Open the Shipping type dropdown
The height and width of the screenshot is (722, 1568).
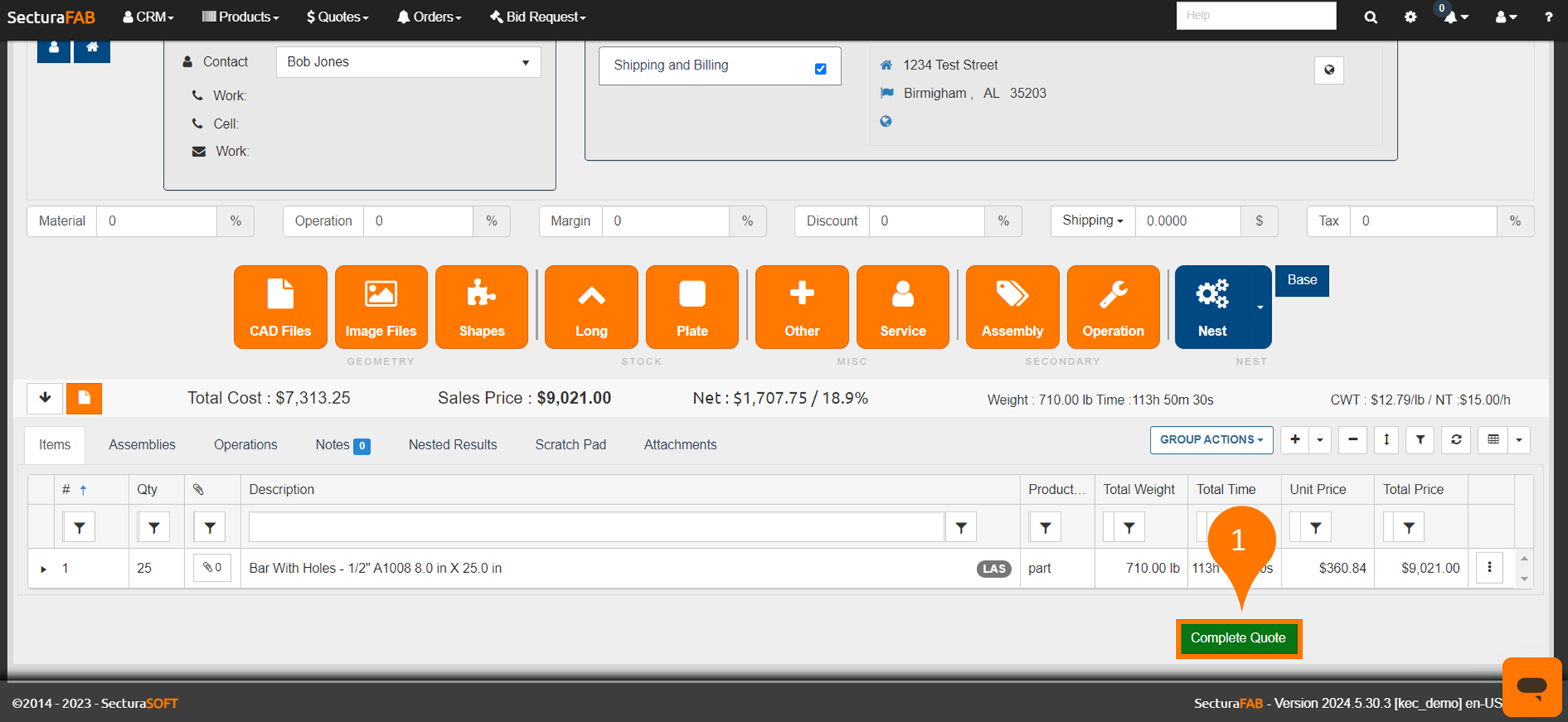click(x=1092, y=221)
